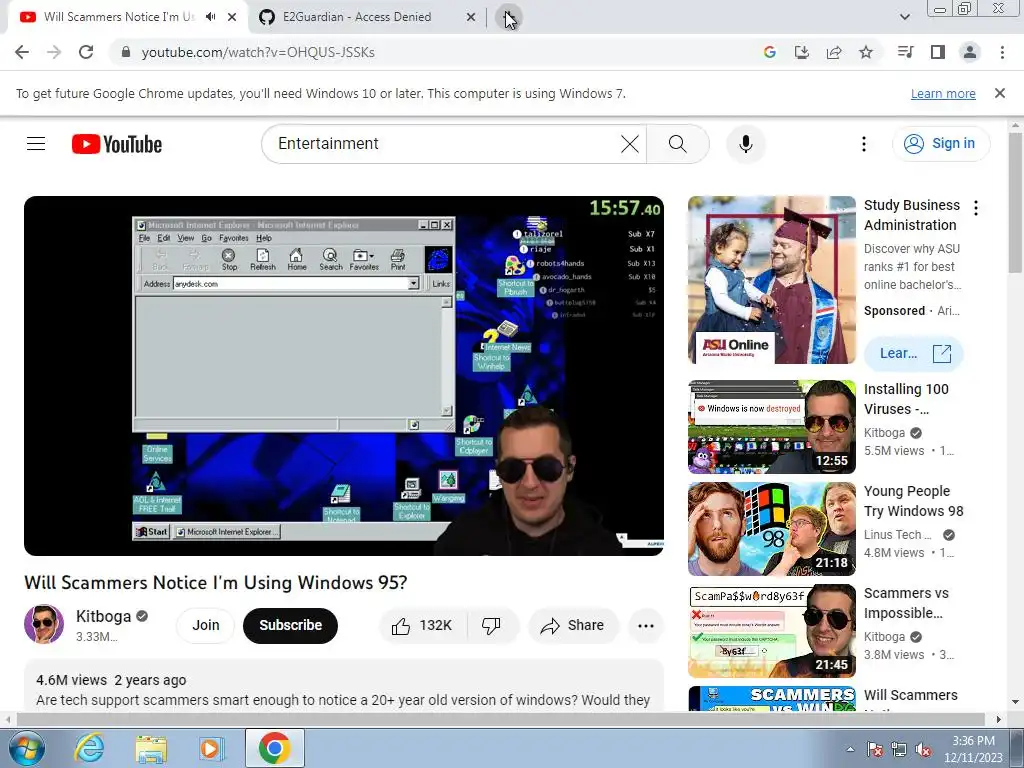The height and width of the screenshot is (768, 1024).
Task: Click the Installing 100 Viruses title
Action: [906, 399]
